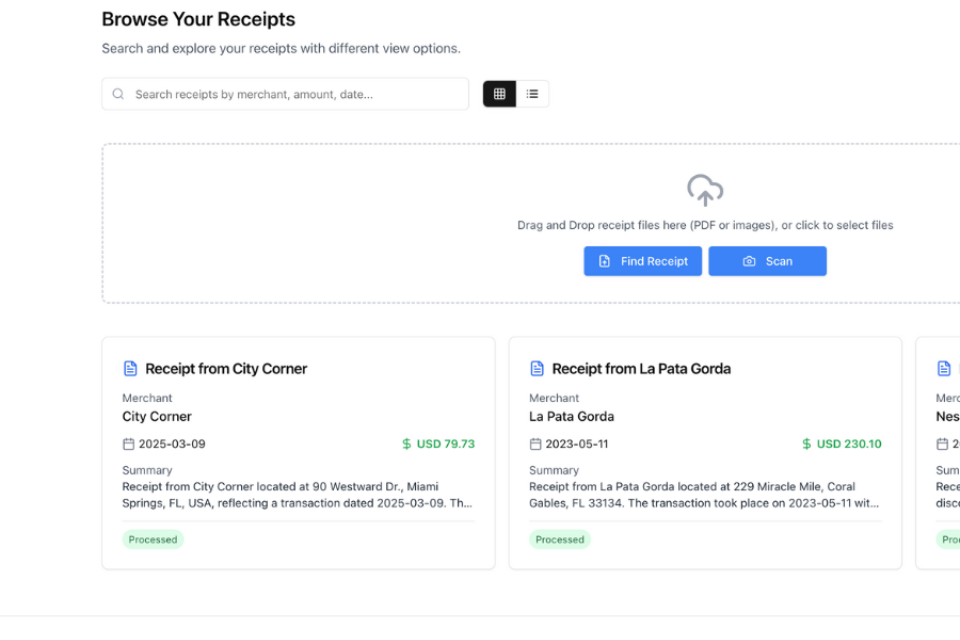Click the camera icon on Scan
Screen dimensions: 960x640
pyautogui.click(x=749, y=261)
